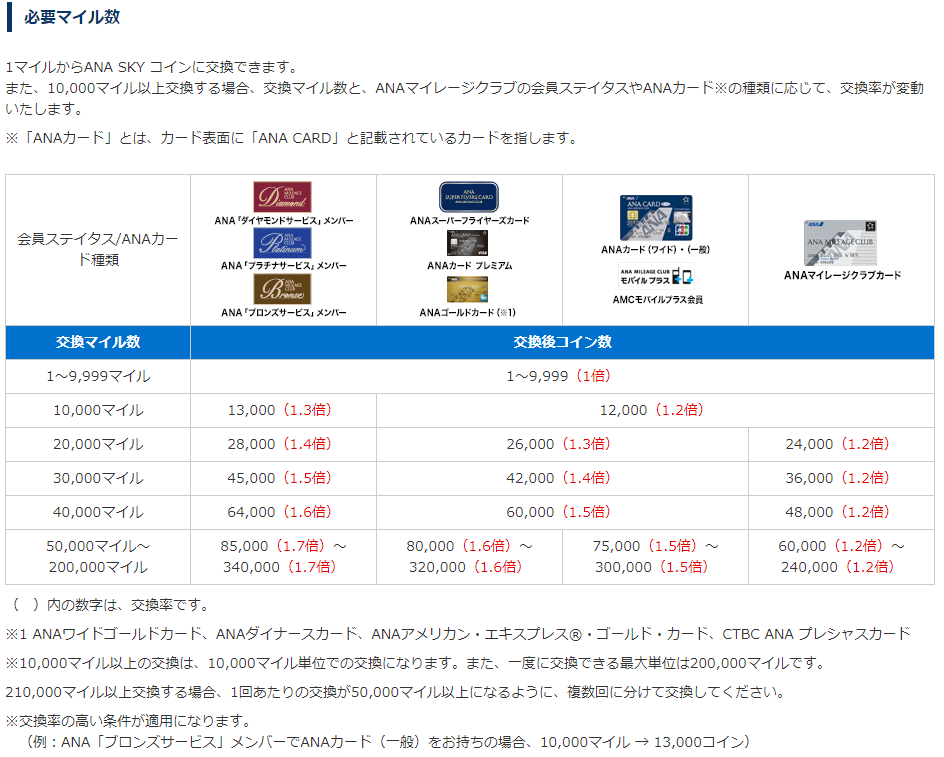Click the 26,000 (1.3倍) cell
944x757 pixels.
pyautogui.click(x=562, y=444)
